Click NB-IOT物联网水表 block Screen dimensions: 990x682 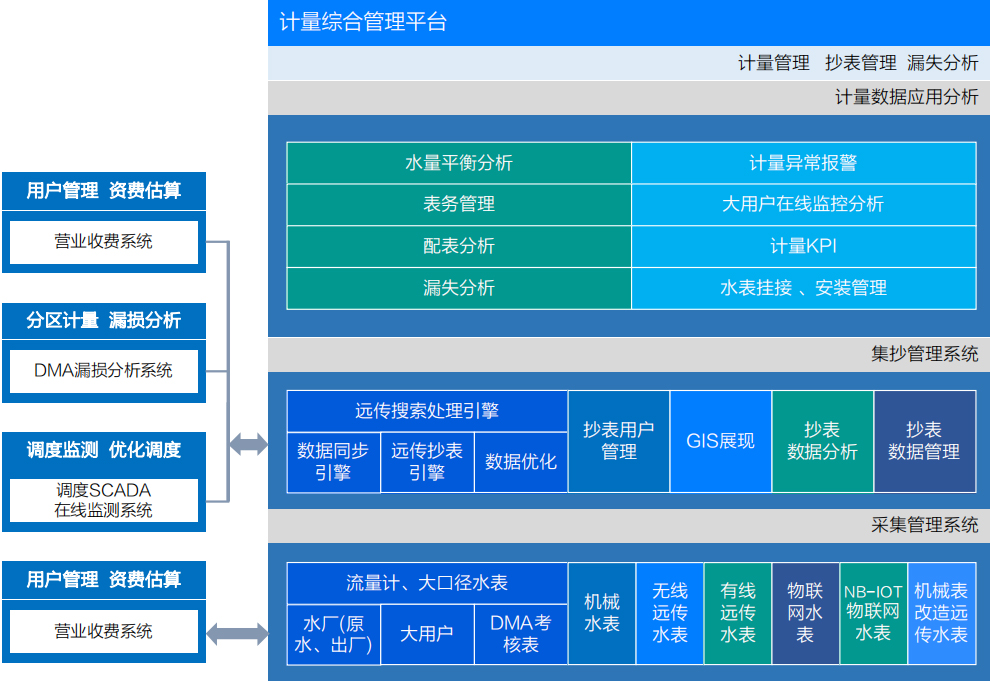pos(873,613)
